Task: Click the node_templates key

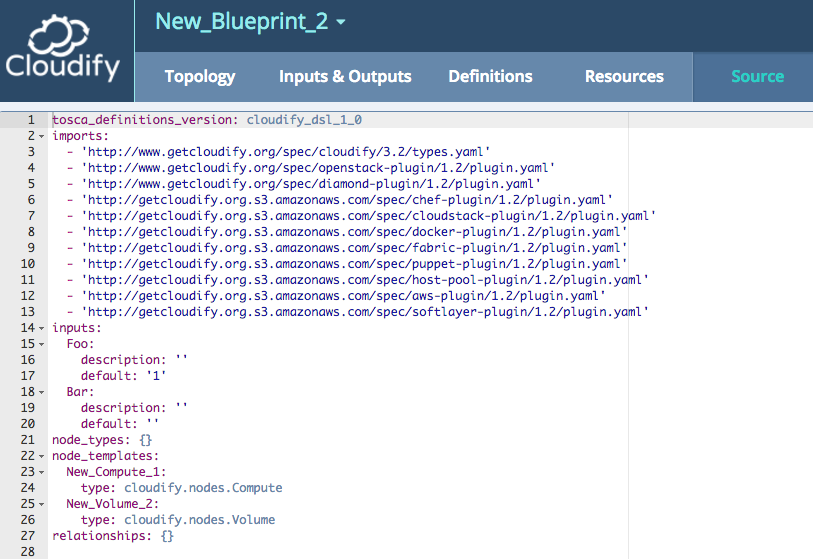Action: (x=105, y=456)
